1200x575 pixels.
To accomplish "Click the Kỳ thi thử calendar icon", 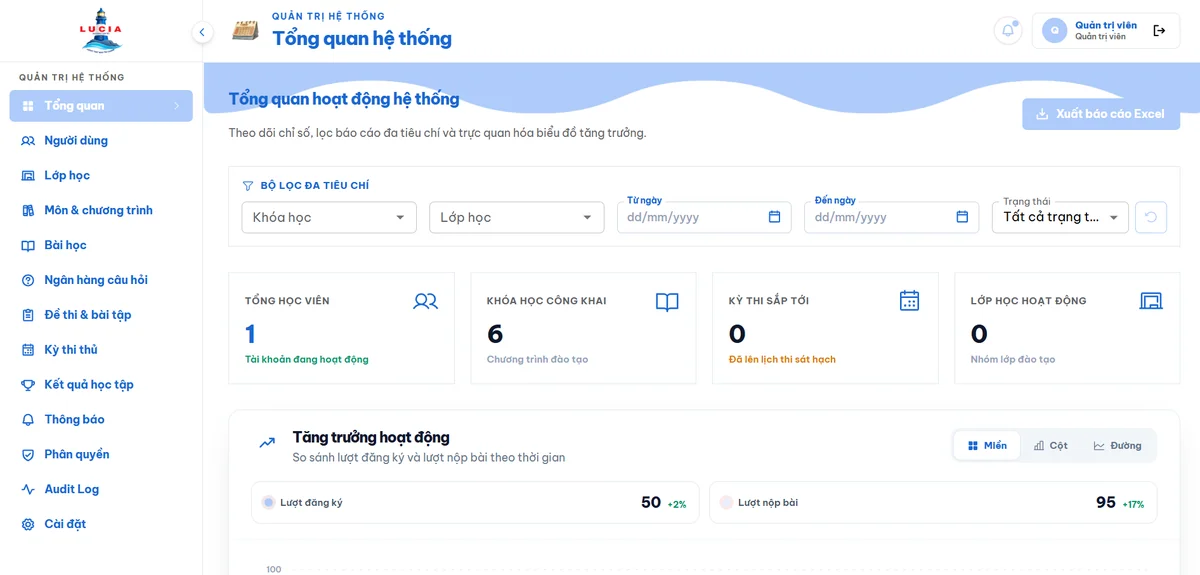I will pos(28,350).
